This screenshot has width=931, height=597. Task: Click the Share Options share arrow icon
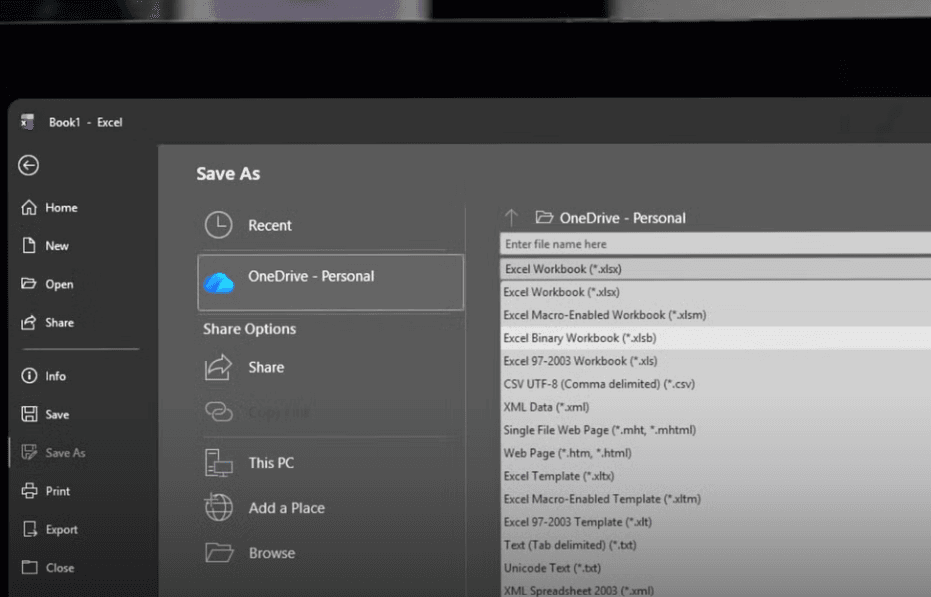coord(218,367)
